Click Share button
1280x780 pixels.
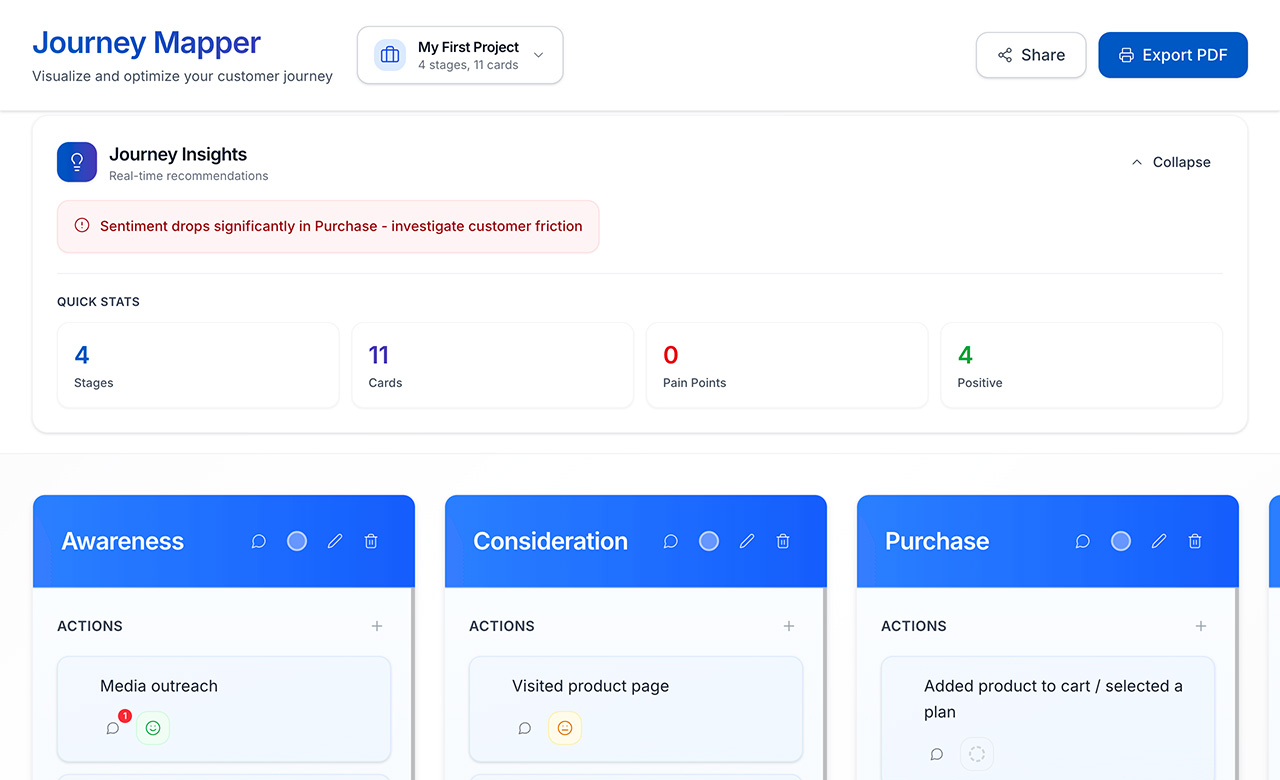(x=1031, y=55)
